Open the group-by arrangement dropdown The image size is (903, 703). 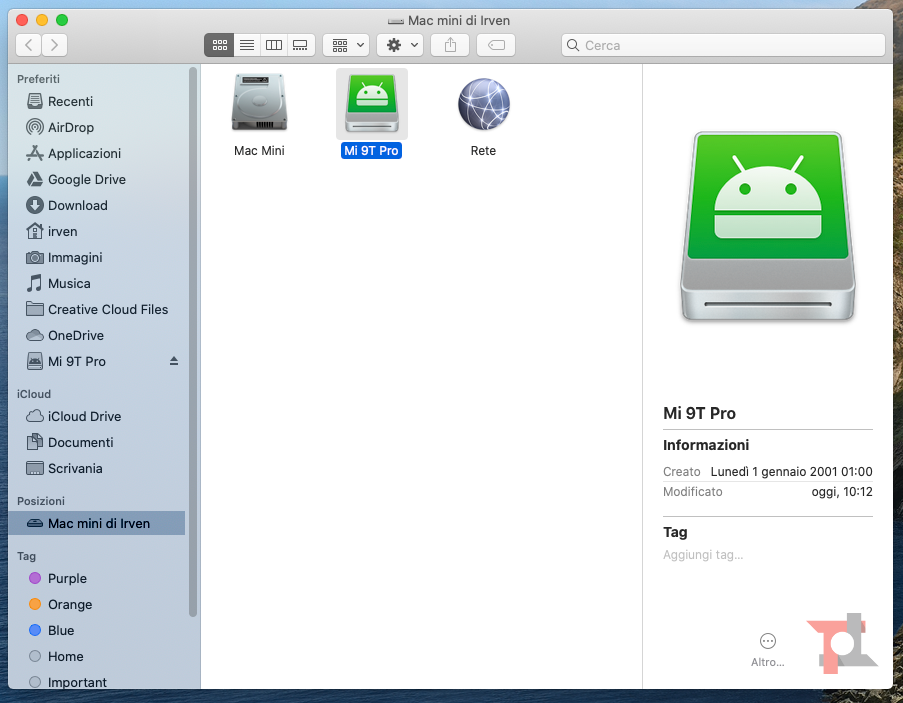click(x=347, y=45)
